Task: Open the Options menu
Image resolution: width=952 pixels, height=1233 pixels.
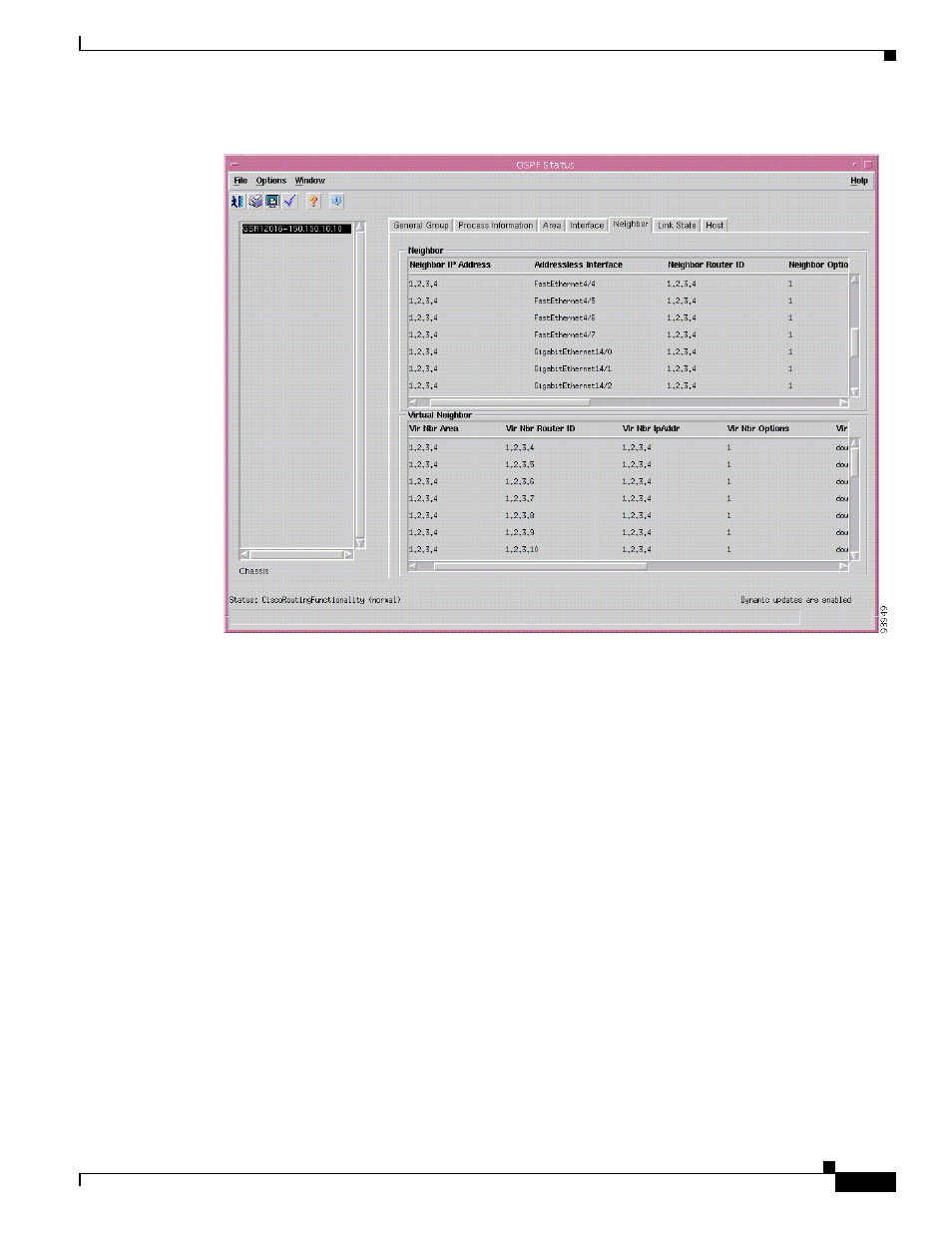Action: [x=271, y=181]
